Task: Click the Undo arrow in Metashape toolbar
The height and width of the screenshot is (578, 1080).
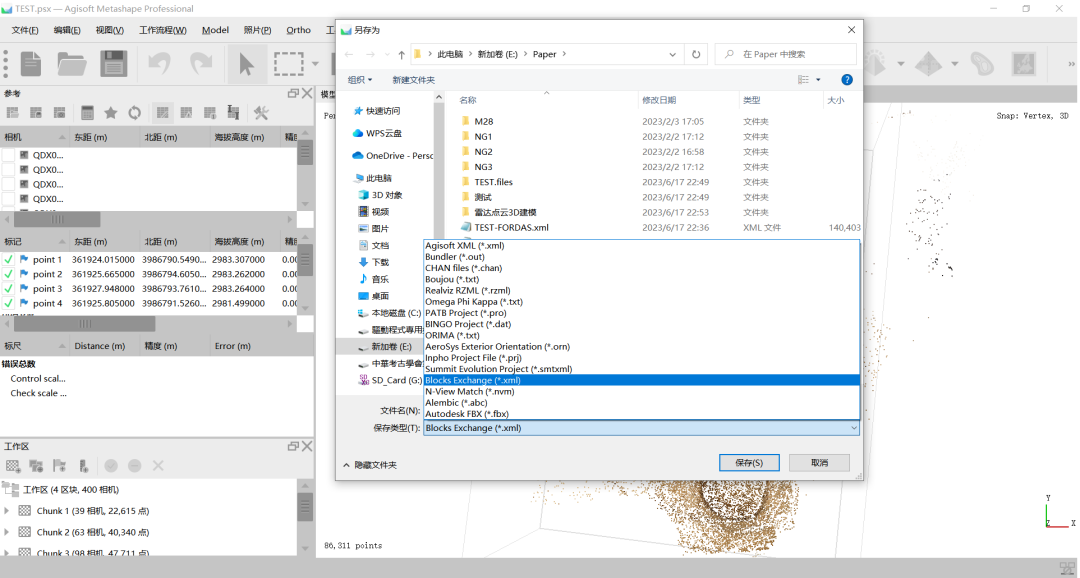Action: pos(159,63)
